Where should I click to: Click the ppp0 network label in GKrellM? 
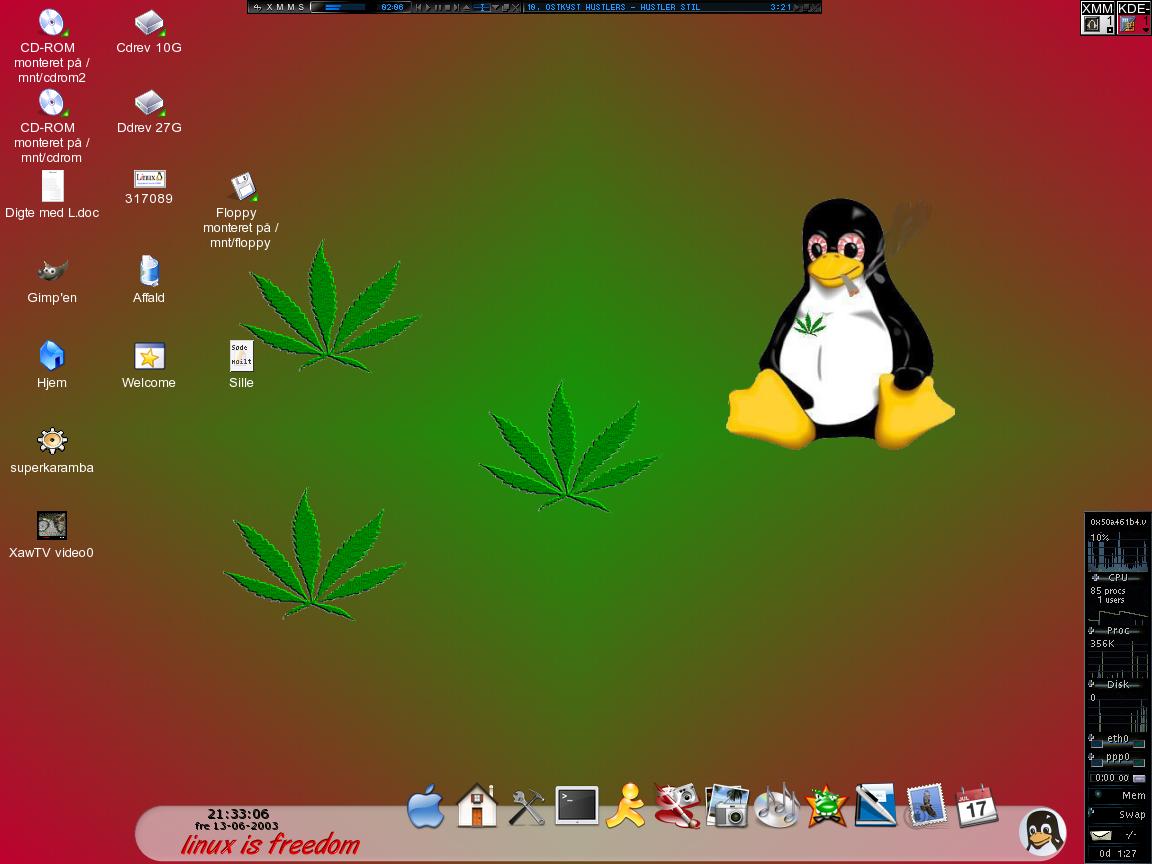point(1118,757)
